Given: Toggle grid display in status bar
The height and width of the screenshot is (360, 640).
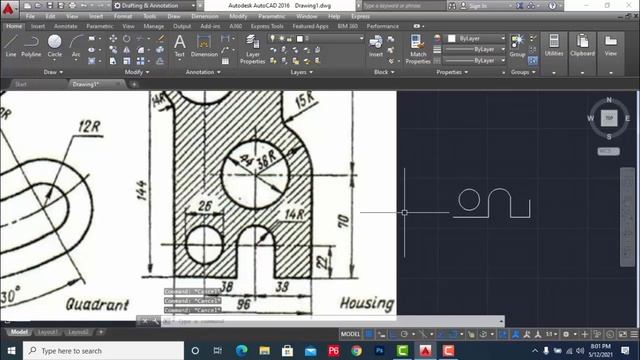Looking at the screenshot, I should click(369, 334).
